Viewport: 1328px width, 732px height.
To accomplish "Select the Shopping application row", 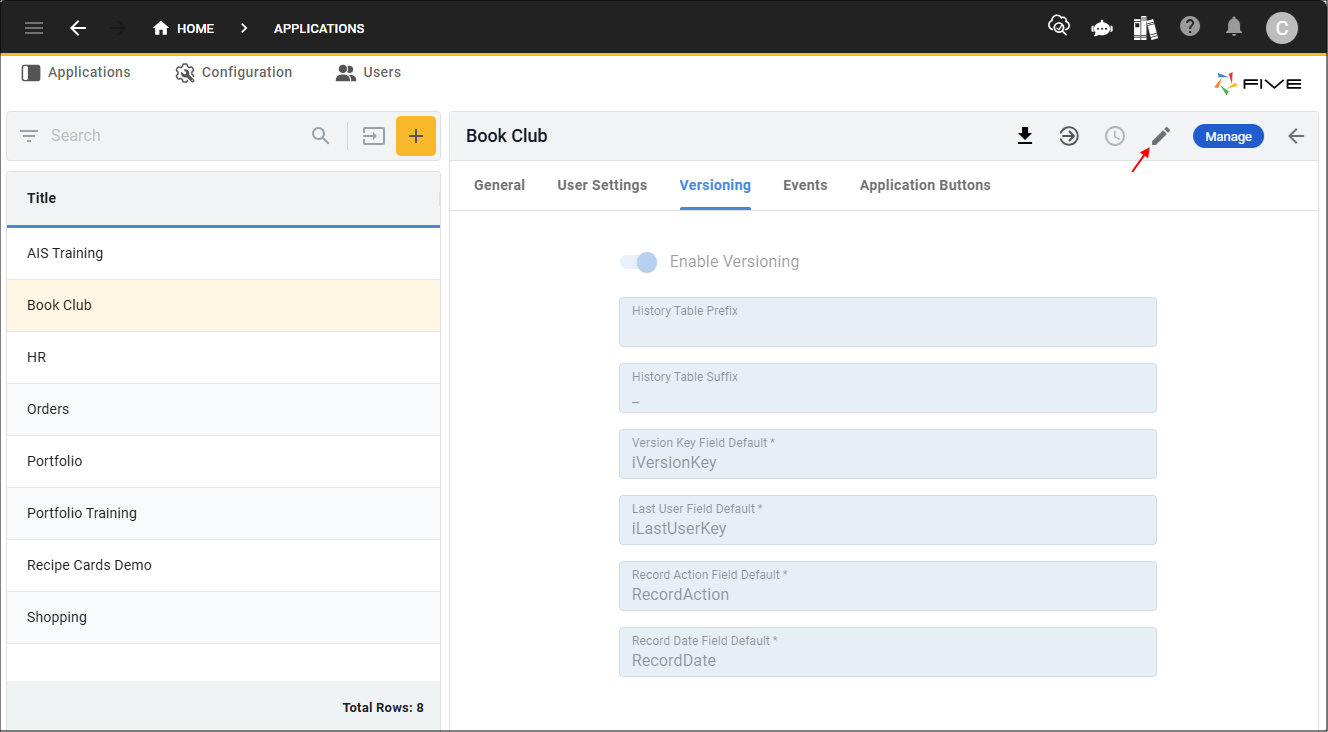I will pyautogui.click(x=223, y=617).
